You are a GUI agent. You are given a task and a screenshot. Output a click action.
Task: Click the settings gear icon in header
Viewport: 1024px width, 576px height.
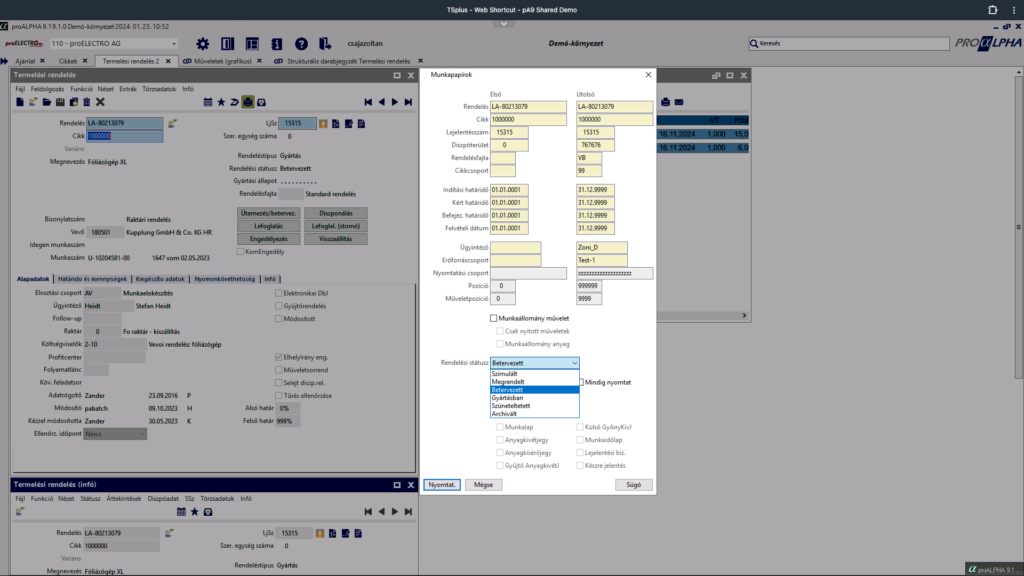(203, 44)
